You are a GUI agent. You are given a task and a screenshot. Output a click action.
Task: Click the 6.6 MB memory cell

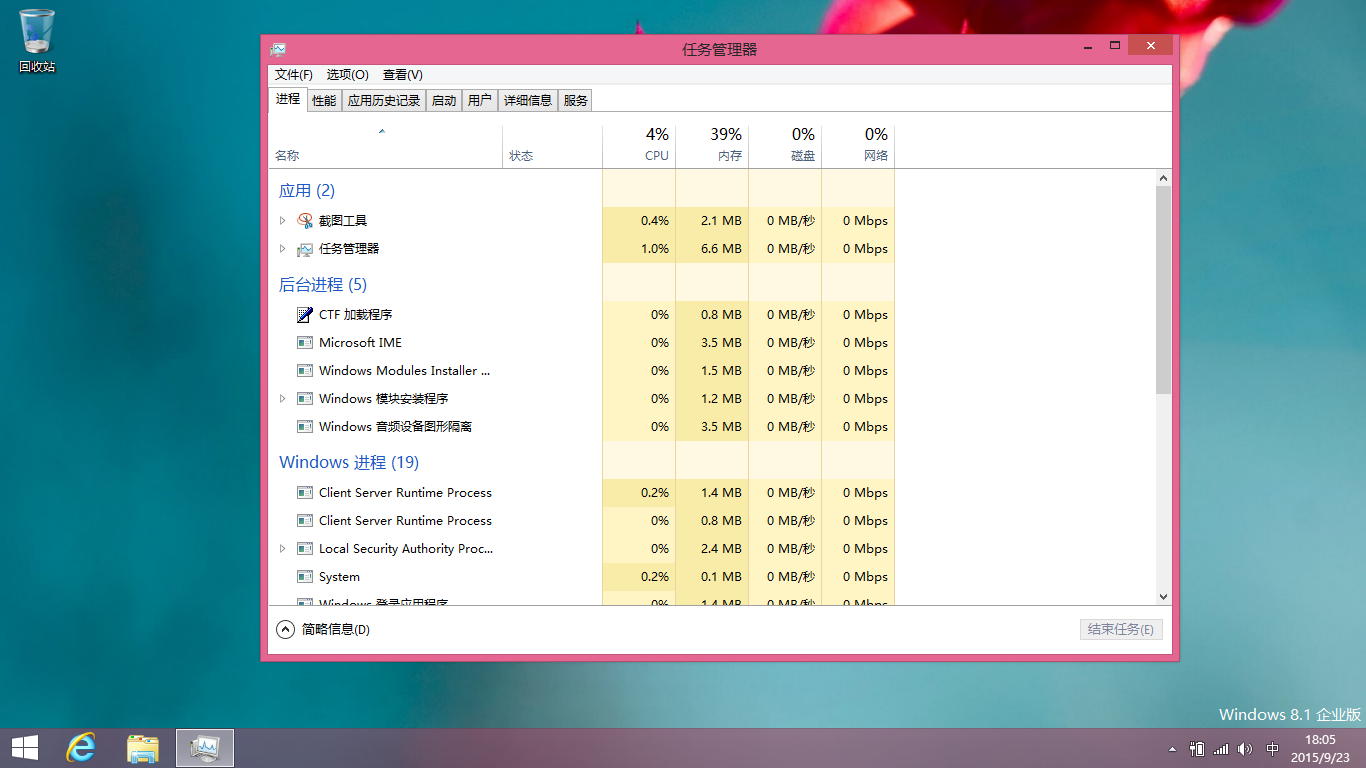[712, 249]
